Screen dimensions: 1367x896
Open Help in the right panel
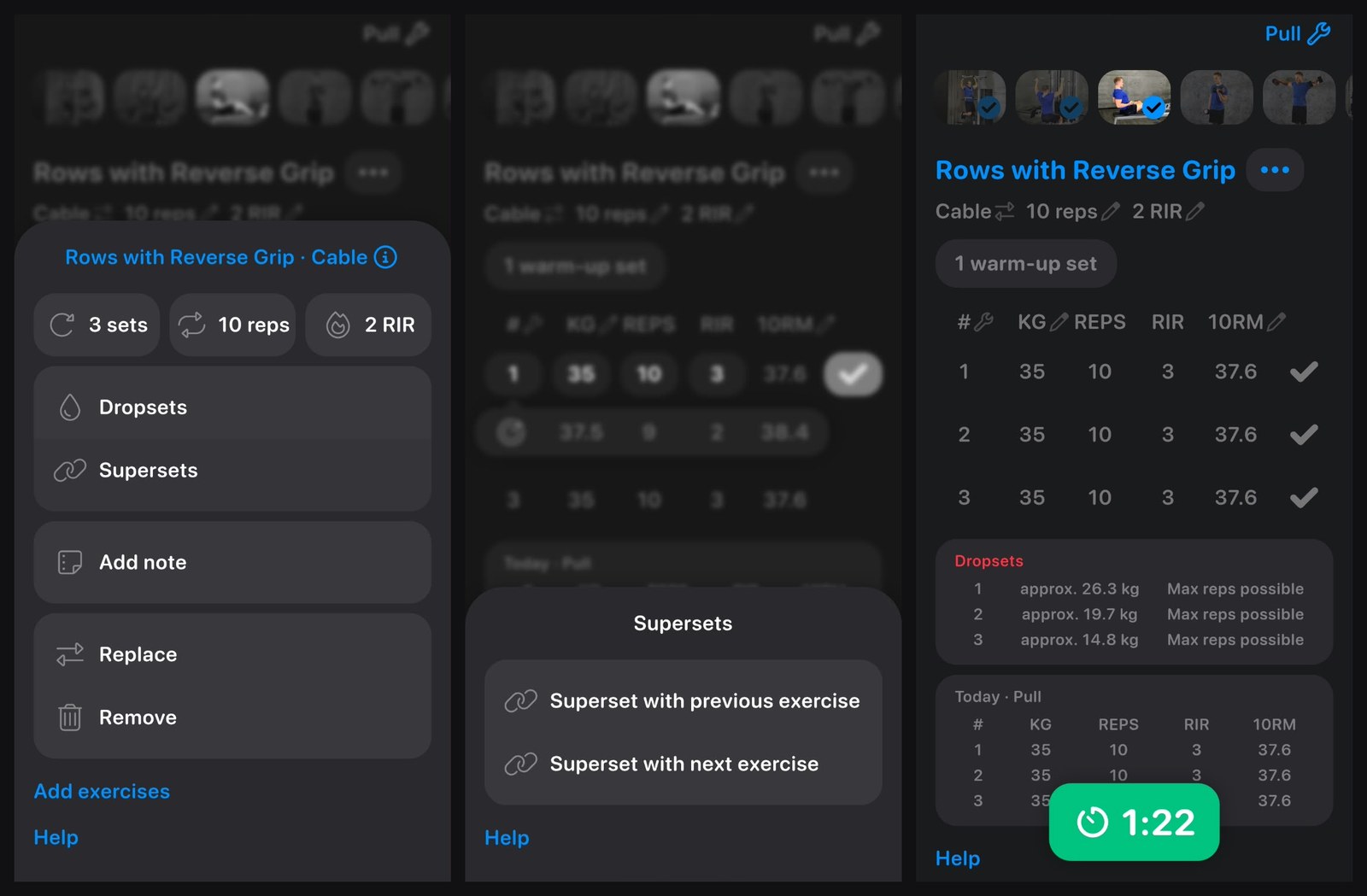(x=958, y=858)
